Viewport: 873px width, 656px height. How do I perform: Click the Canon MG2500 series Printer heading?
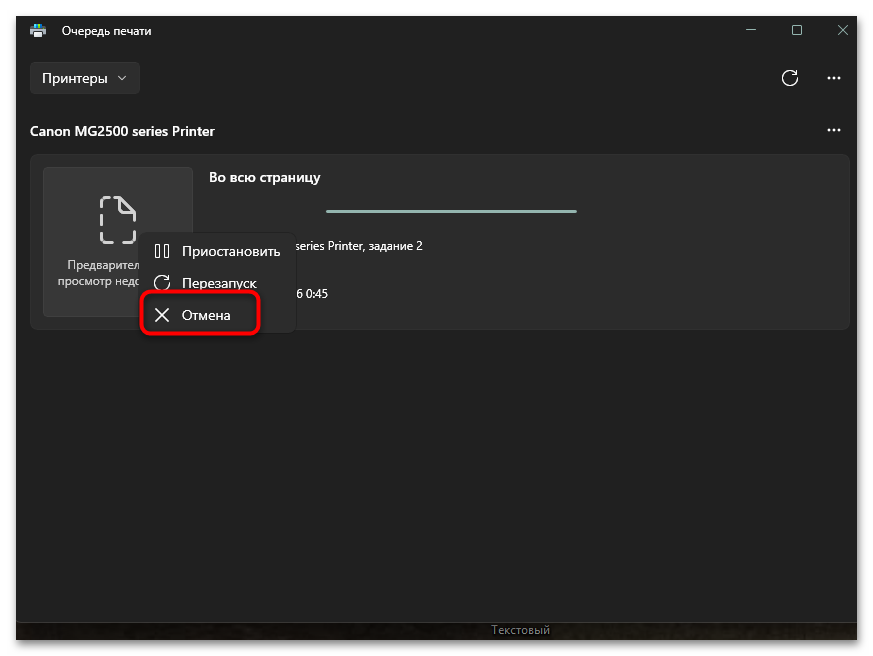coord(122,131)
